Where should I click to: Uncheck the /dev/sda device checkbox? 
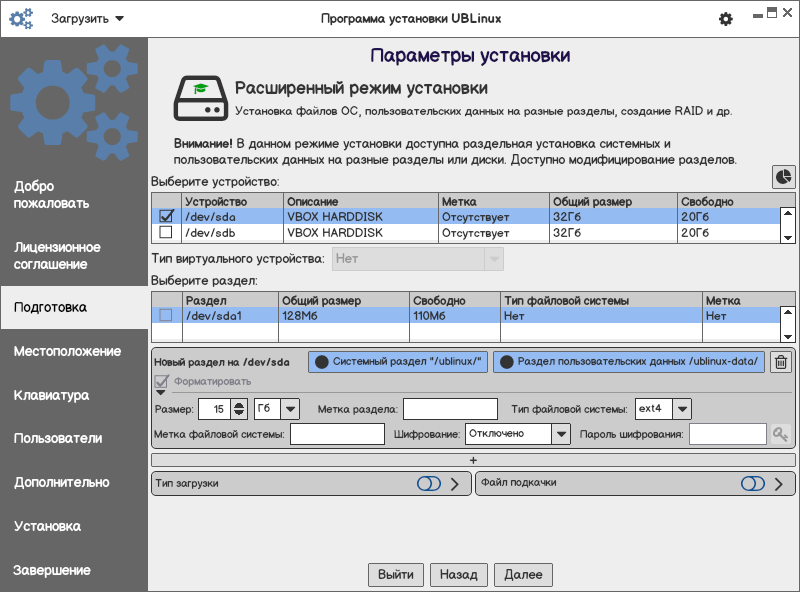(166, 216)
